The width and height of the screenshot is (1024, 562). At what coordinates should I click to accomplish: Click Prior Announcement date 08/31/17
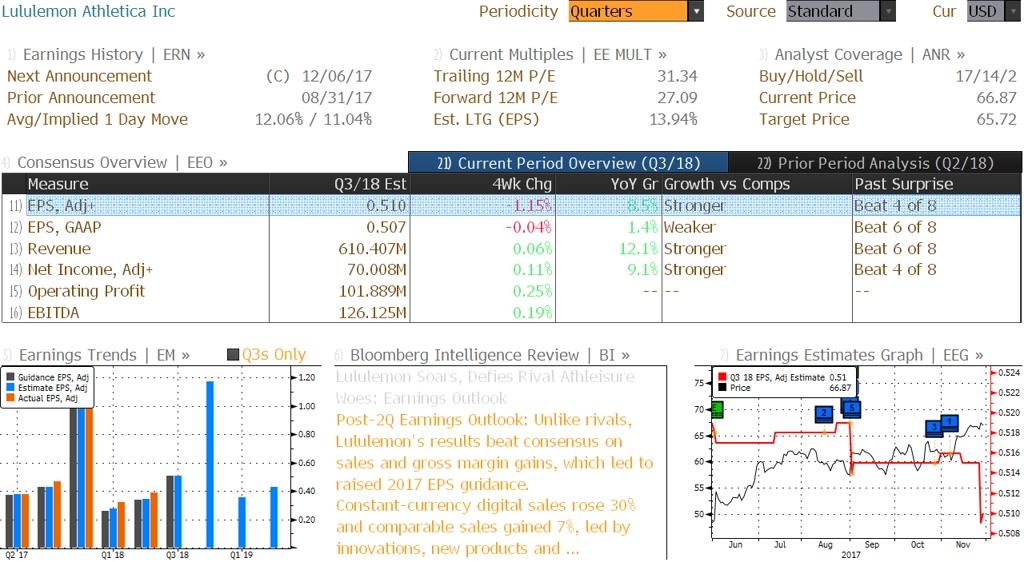tap(336, 98)
